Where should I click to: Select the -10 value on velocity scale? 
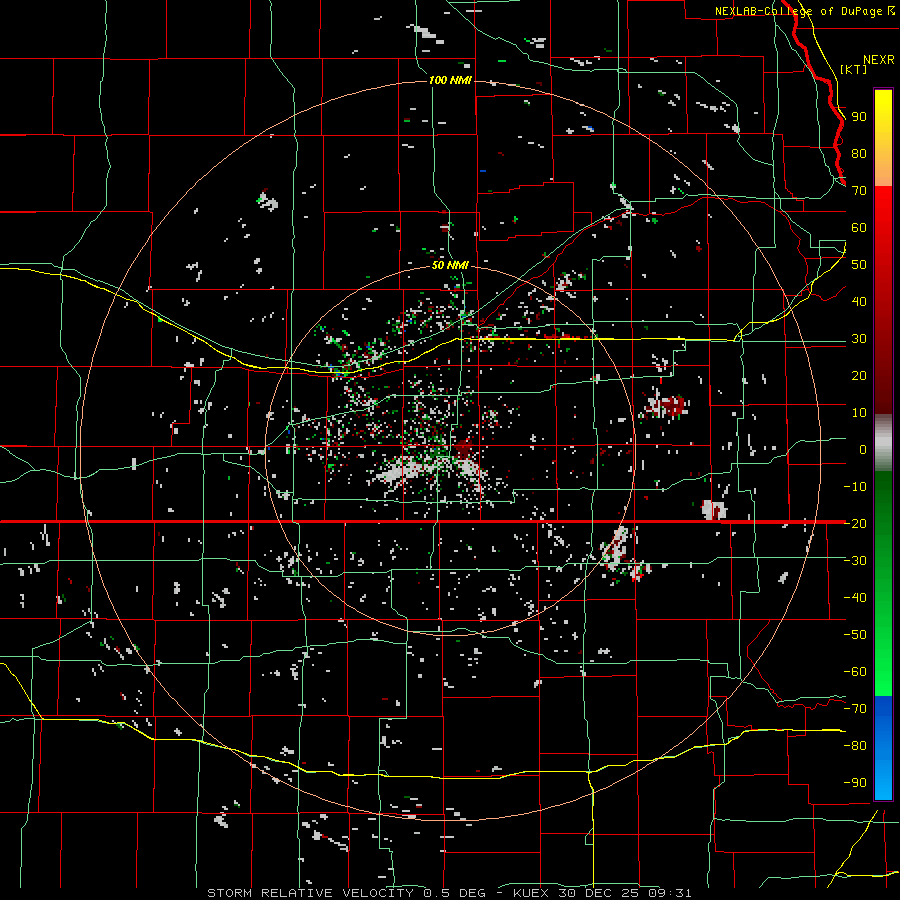[x=855, y=487]
